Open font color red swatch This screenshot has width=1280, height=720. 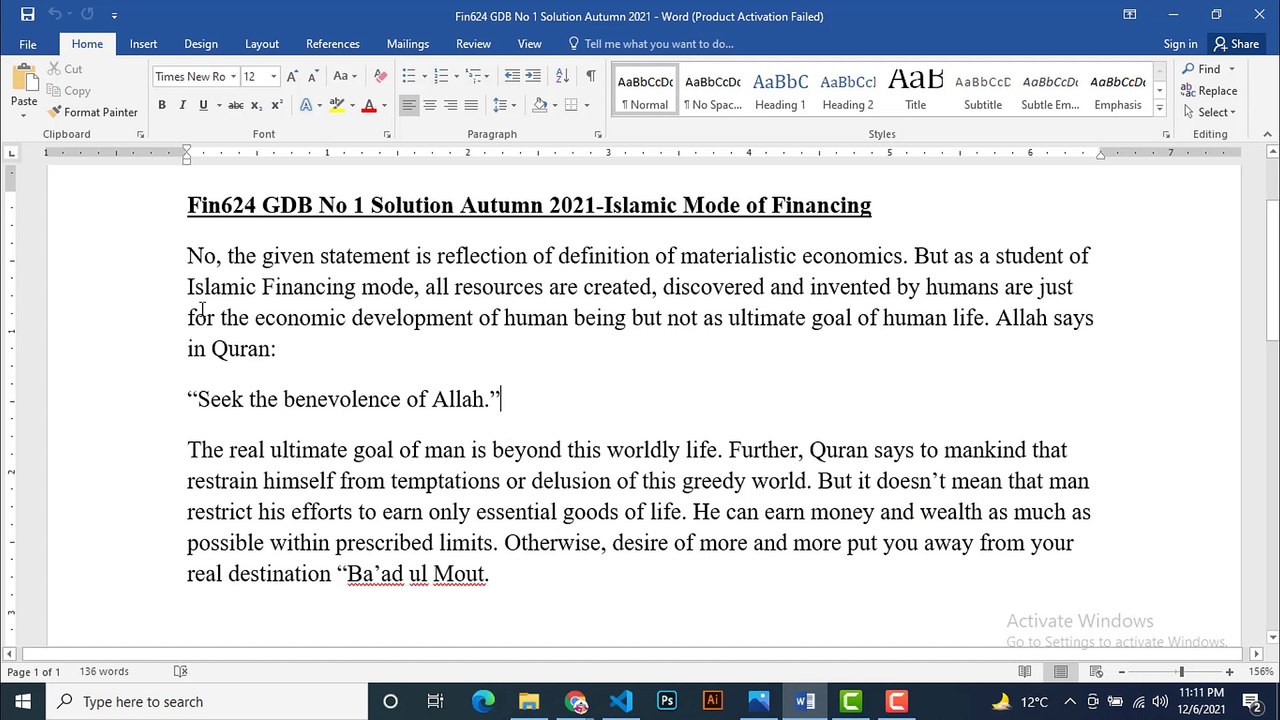pyautogui.click(x=369, y=105)
